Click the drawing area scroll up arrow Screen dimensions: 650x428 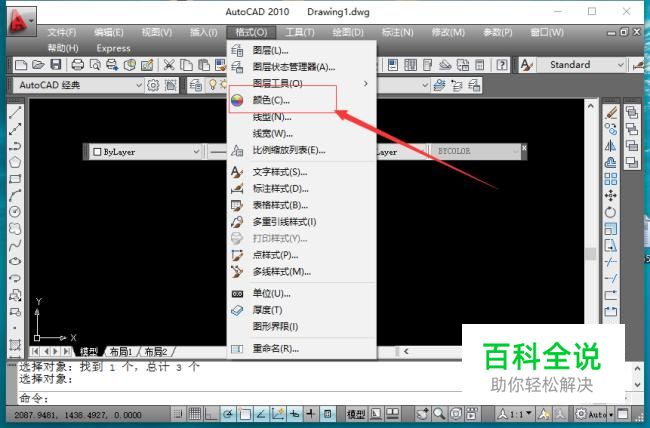point(591,107)
